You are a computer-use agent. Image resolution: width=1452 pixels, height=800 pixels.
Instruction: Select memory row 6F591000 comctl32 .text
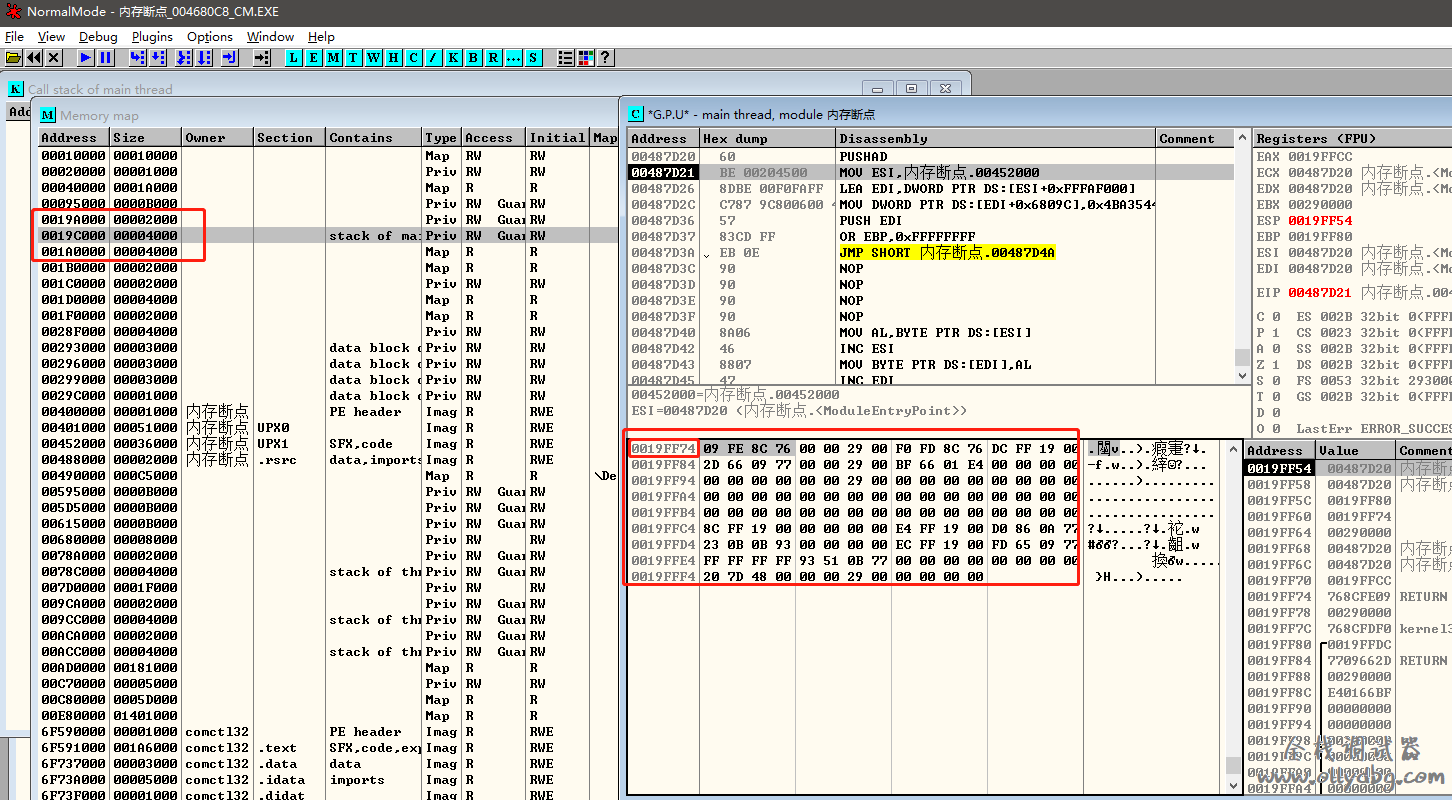pyautogui.click(x=328, y=748)
